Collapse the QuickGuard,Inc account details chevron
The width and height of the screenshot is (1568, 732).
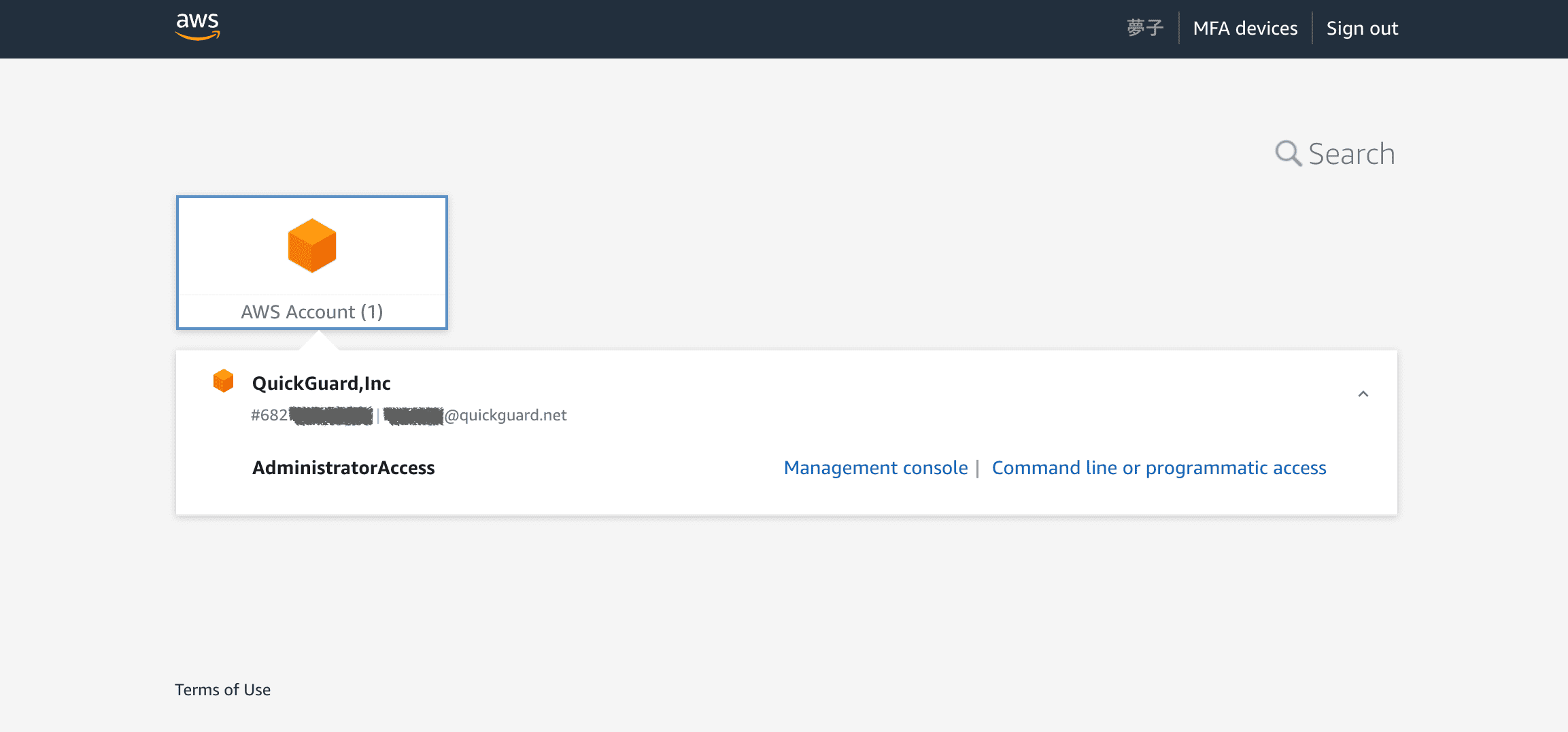[x=1363, y=394]
